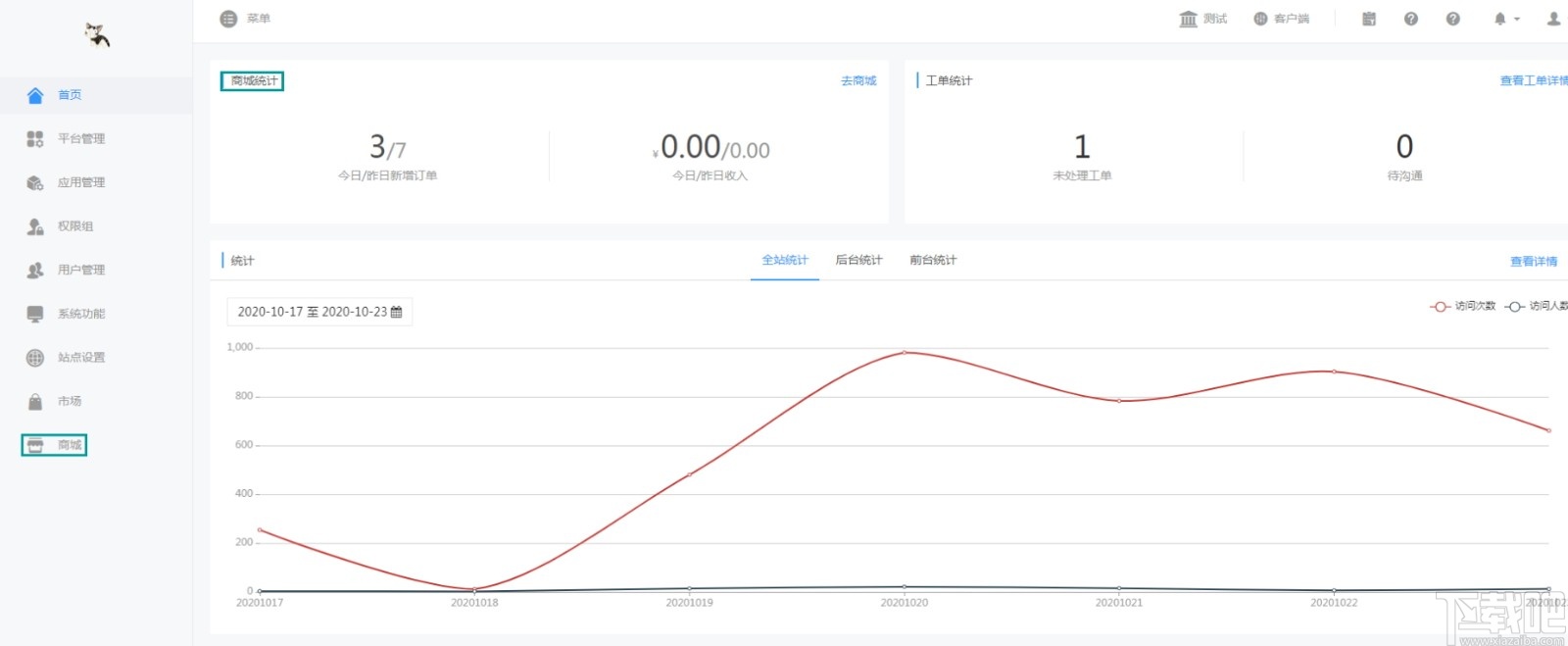Screen dimensions: 1568x646
Task: Open the calendar icon in top bar
Action: tap(1369, 19)
